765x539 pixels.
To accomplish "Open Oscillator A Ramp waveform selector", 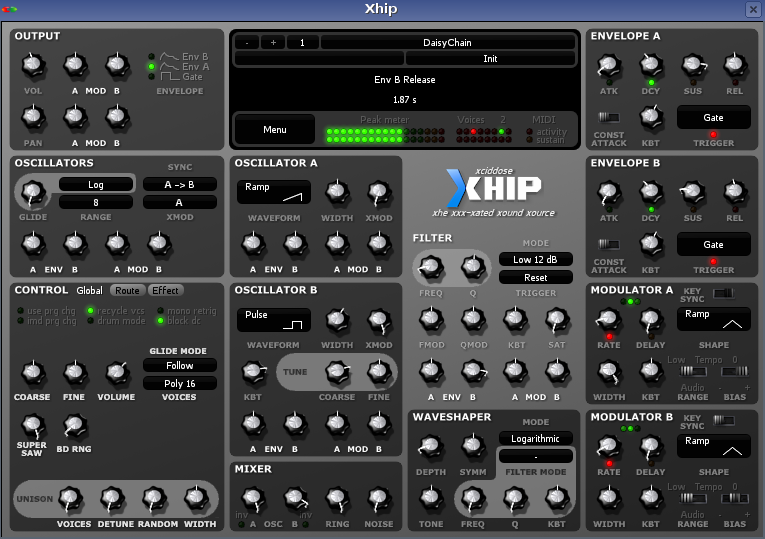I will pos(274,192).
